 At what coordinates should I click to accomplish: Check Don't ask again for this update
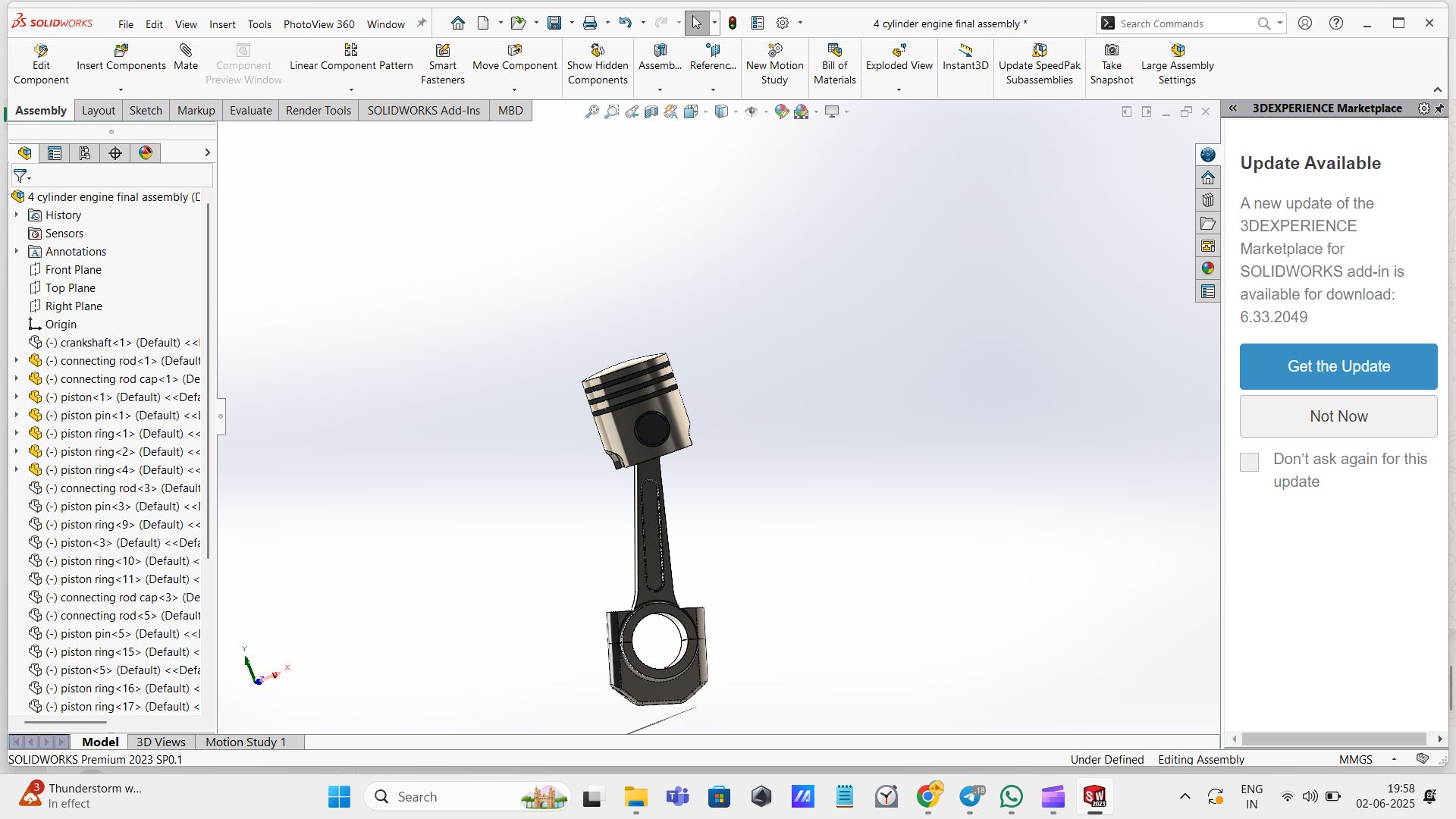pos(1249,462)
